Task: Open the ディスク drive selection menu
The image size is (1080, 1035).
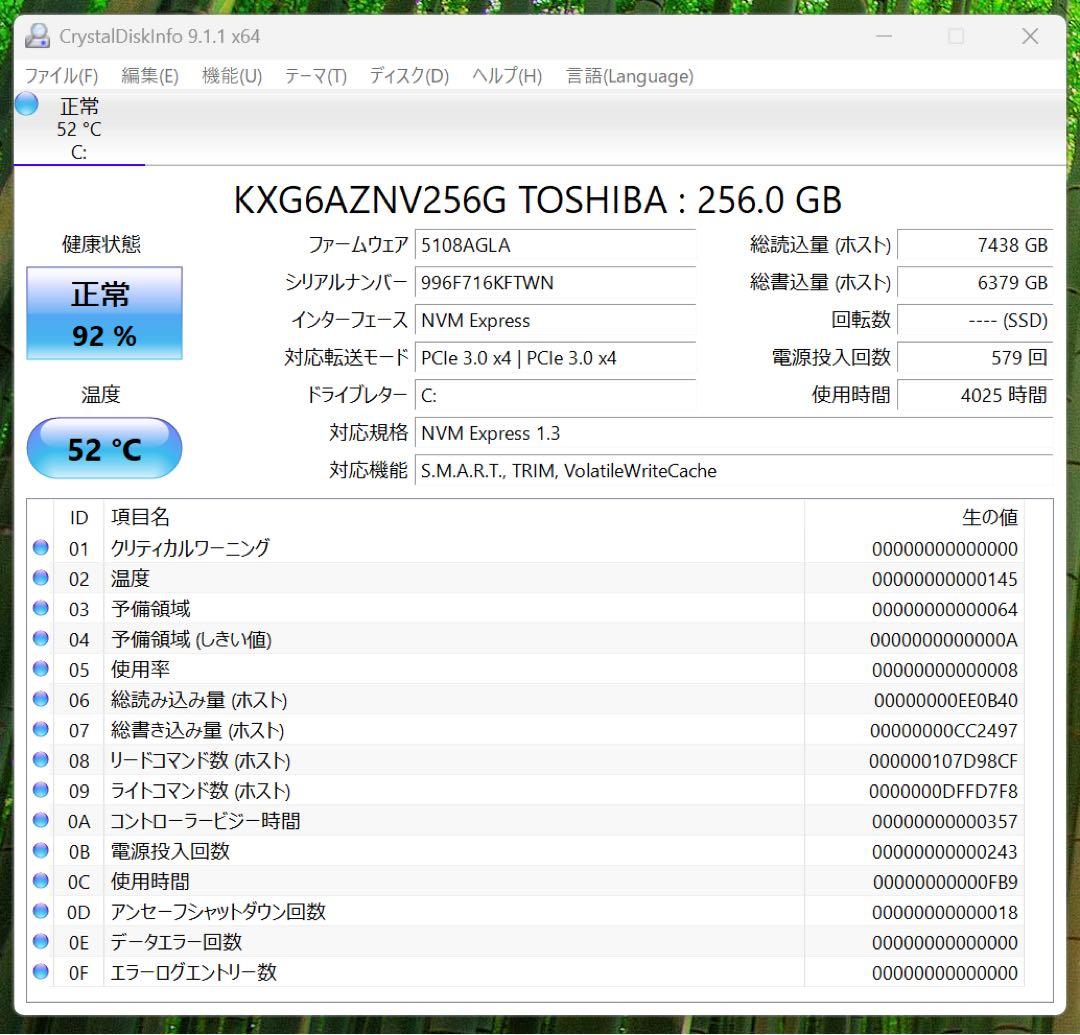Action: point(406,76)
